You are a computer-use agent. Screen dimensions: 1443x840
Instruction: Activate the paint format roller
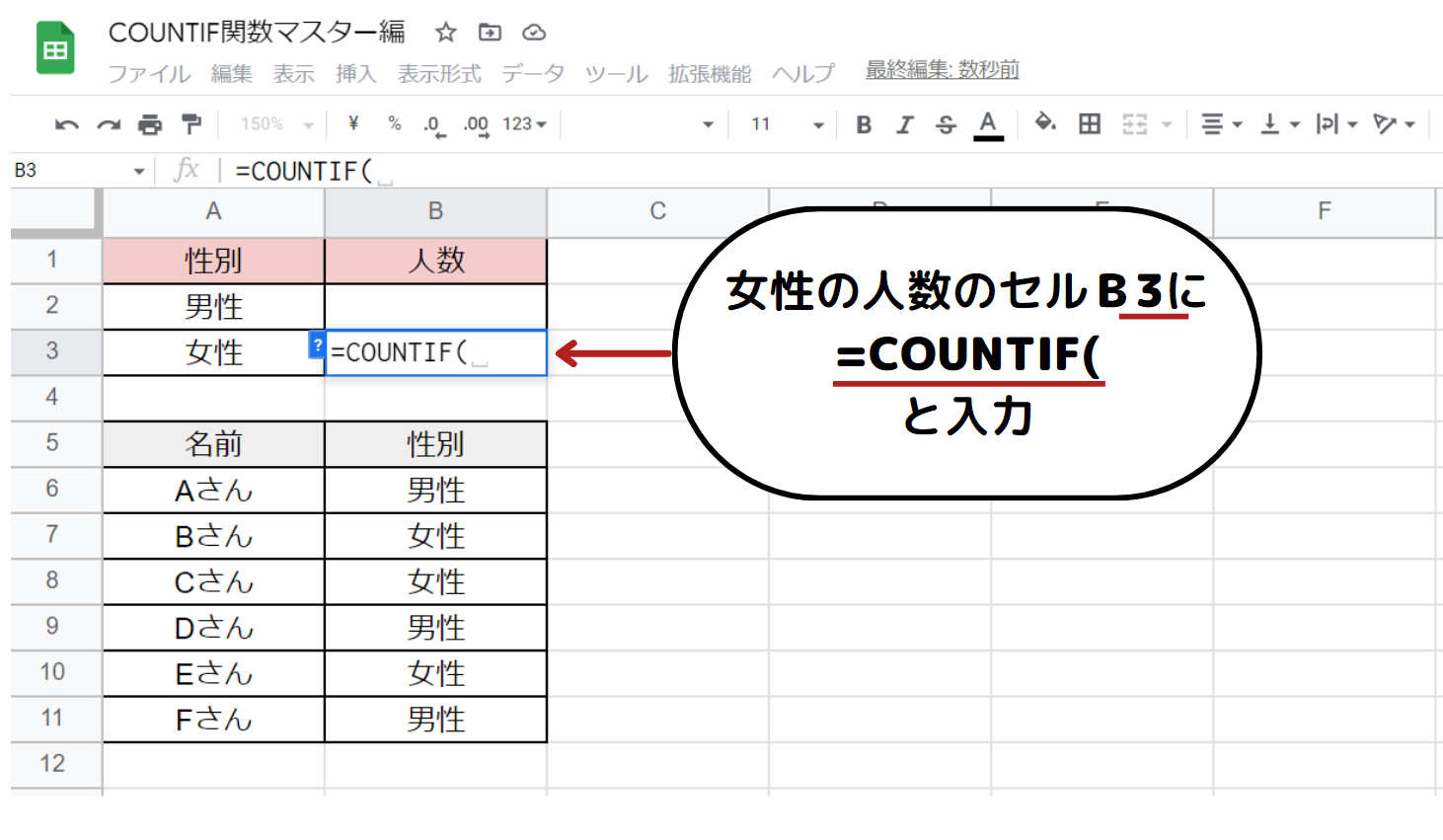point(191,124)
